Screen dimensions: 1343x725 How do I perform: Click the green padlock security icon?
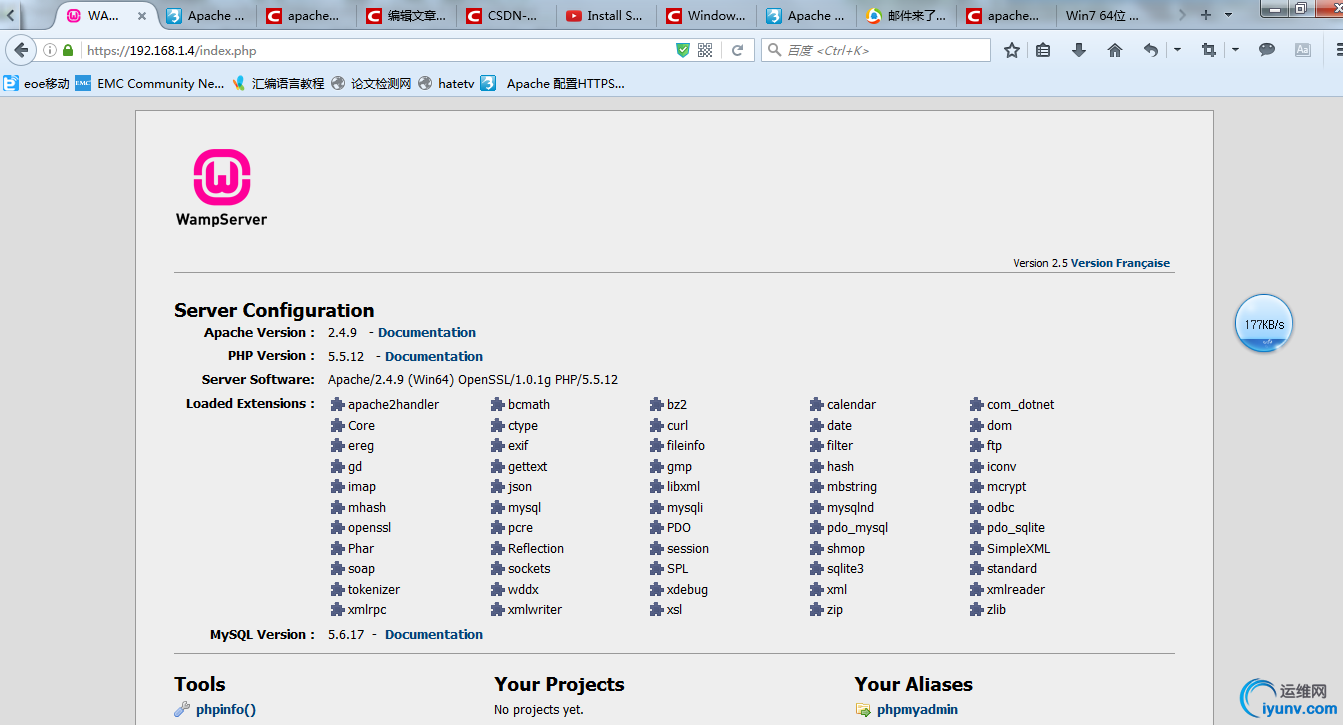(x=68, y=50)
